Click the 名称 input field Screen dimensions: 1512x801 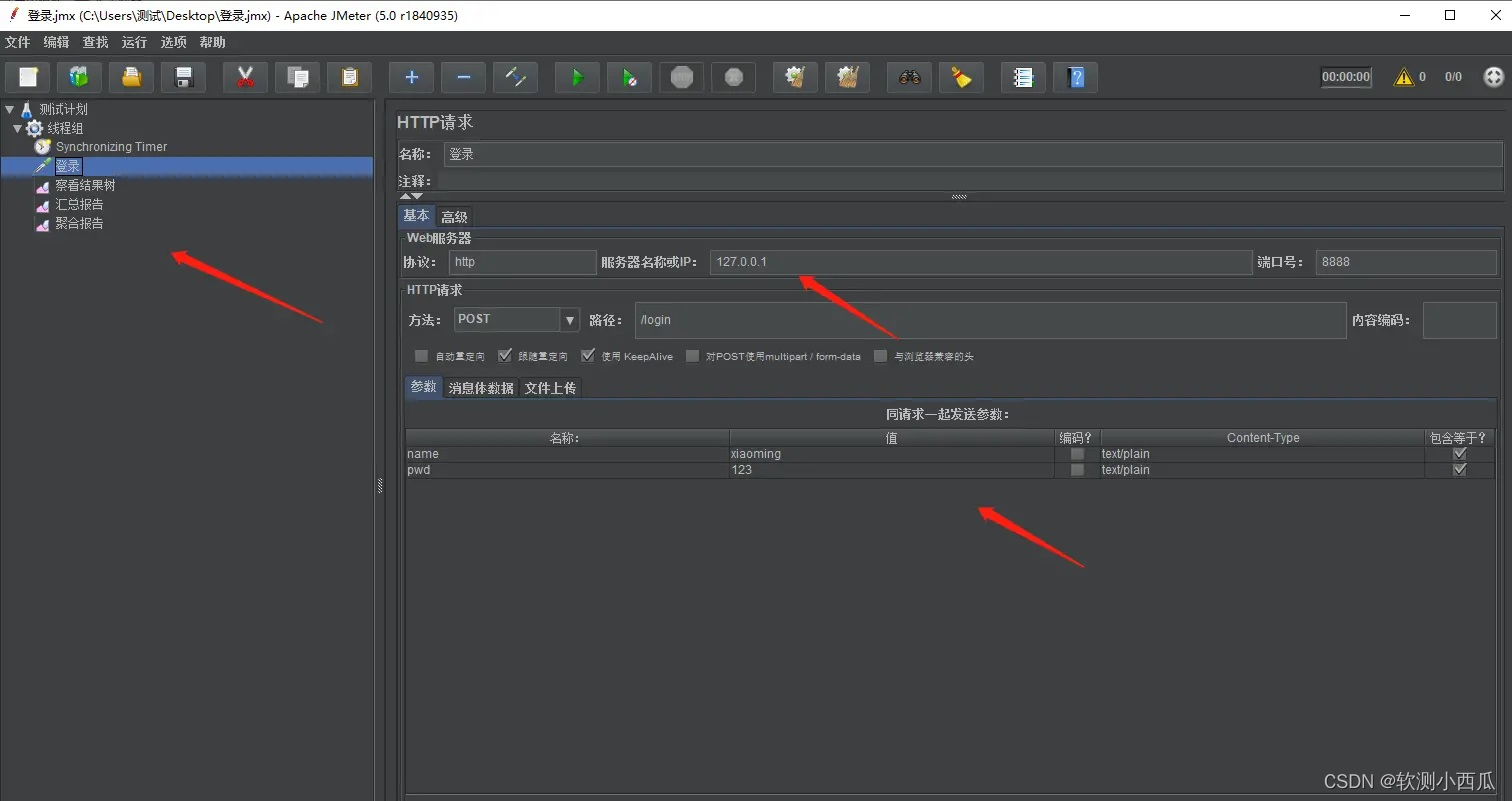pos(973,155)
